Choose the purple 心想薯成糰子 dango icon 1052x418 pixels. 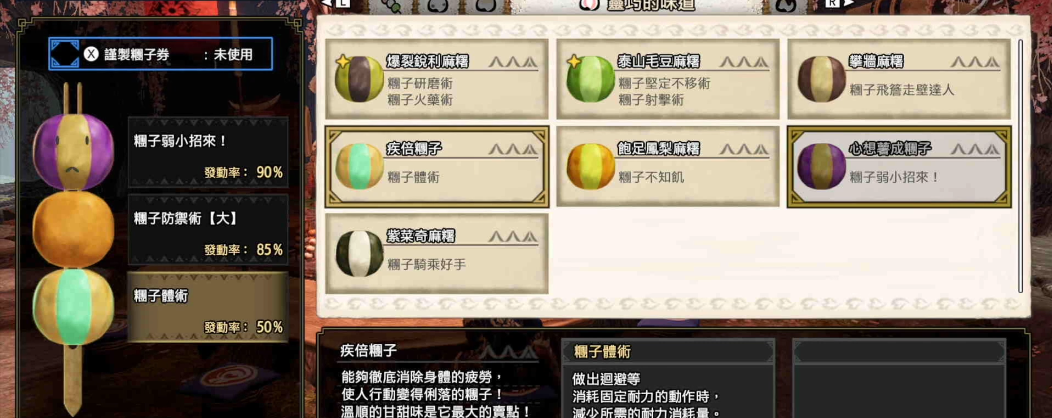tap(821, 166)
